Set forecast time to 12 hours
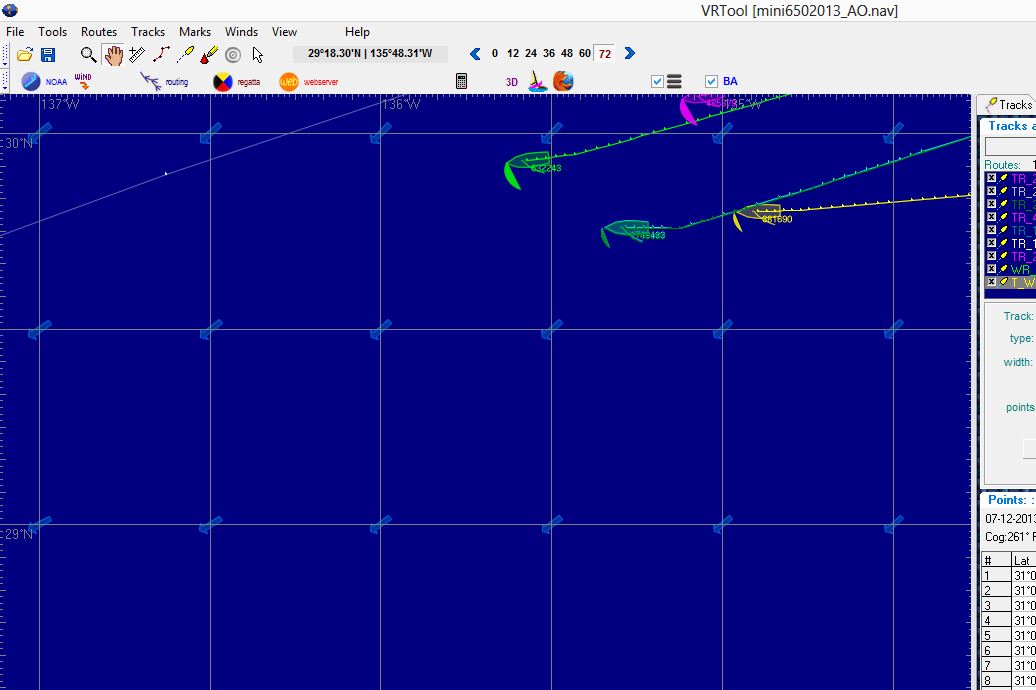The width and height of the screenshot is (1036, 690). 513,54
